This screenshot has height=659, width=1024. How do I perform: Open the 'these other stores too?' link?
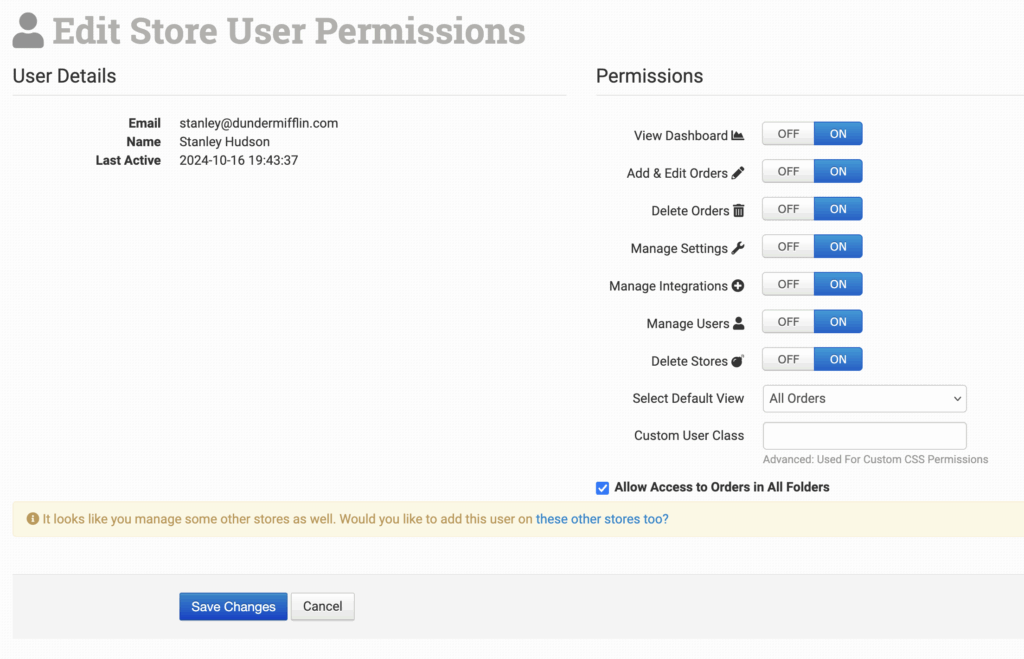tap(602, 519)
